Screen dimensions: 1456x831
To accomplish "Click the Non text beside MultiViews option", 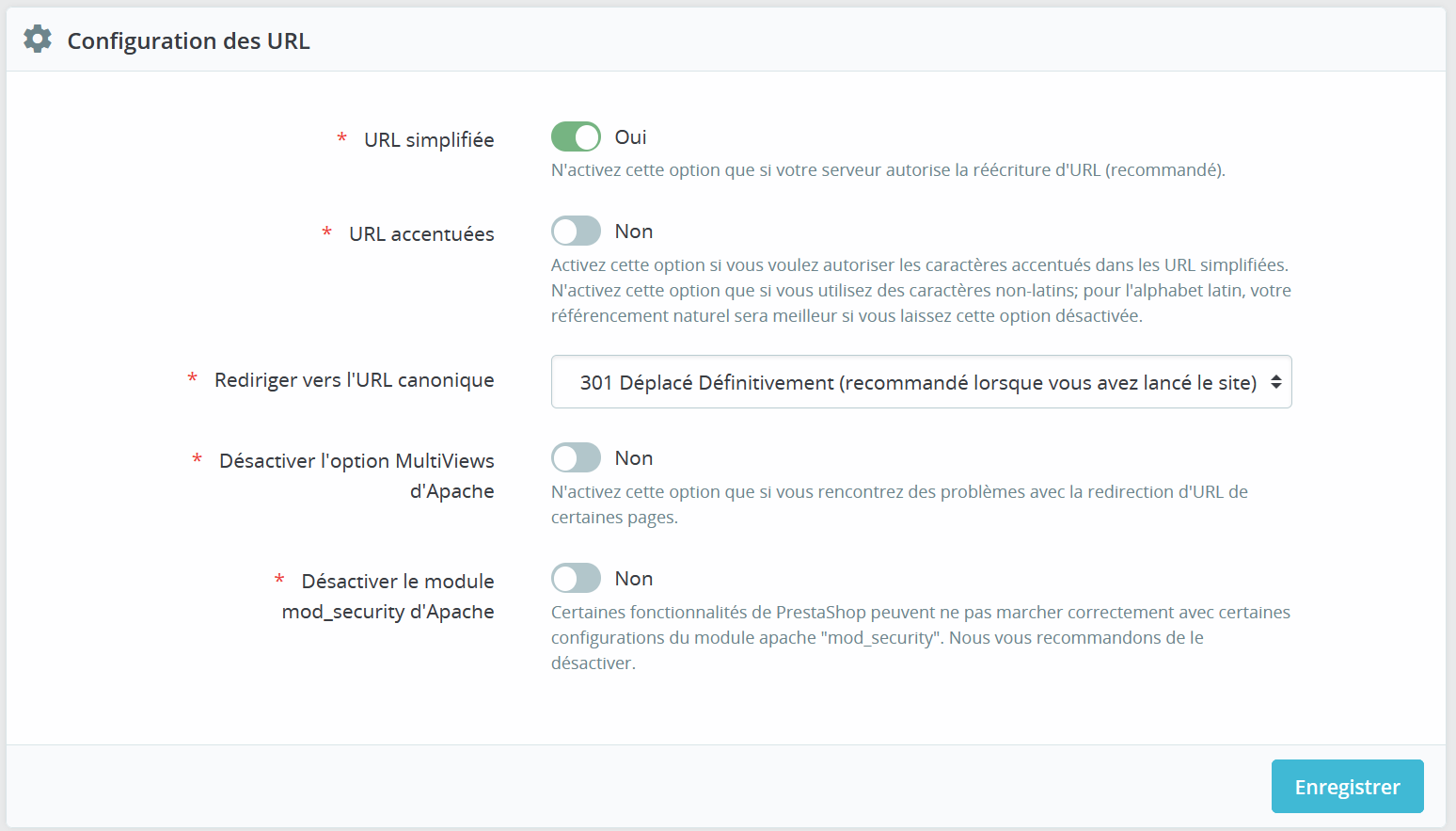I will [x=633, y=457].
